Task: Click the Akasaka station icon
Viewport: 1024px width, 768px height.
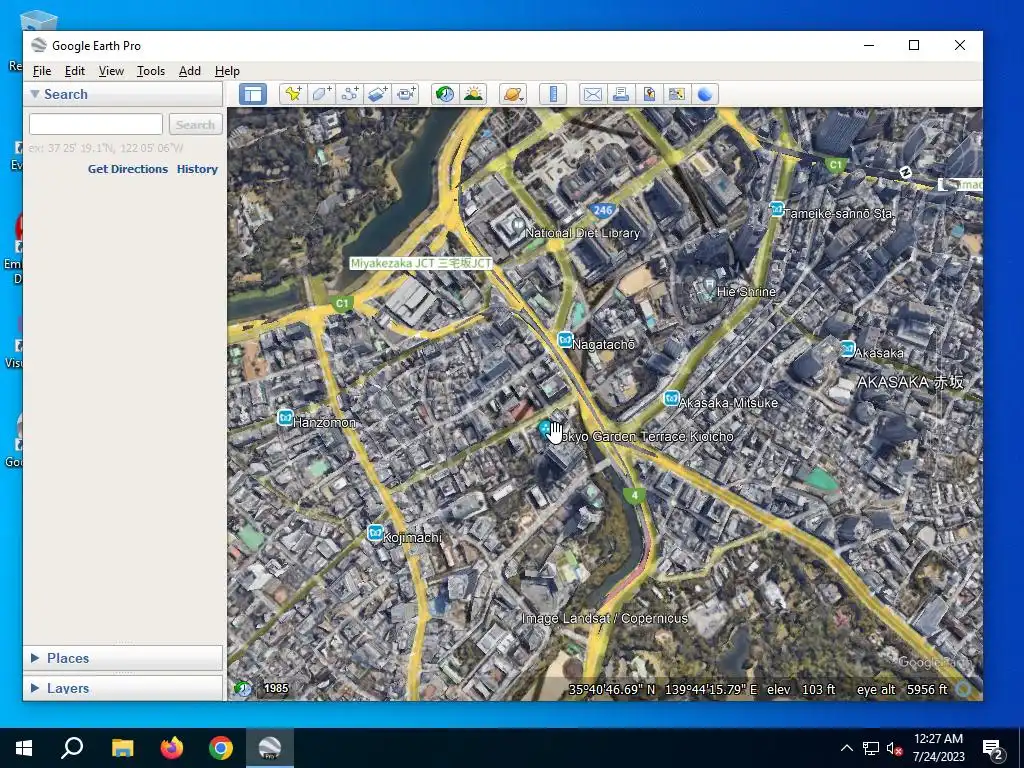Action: (x=847, y=349)
